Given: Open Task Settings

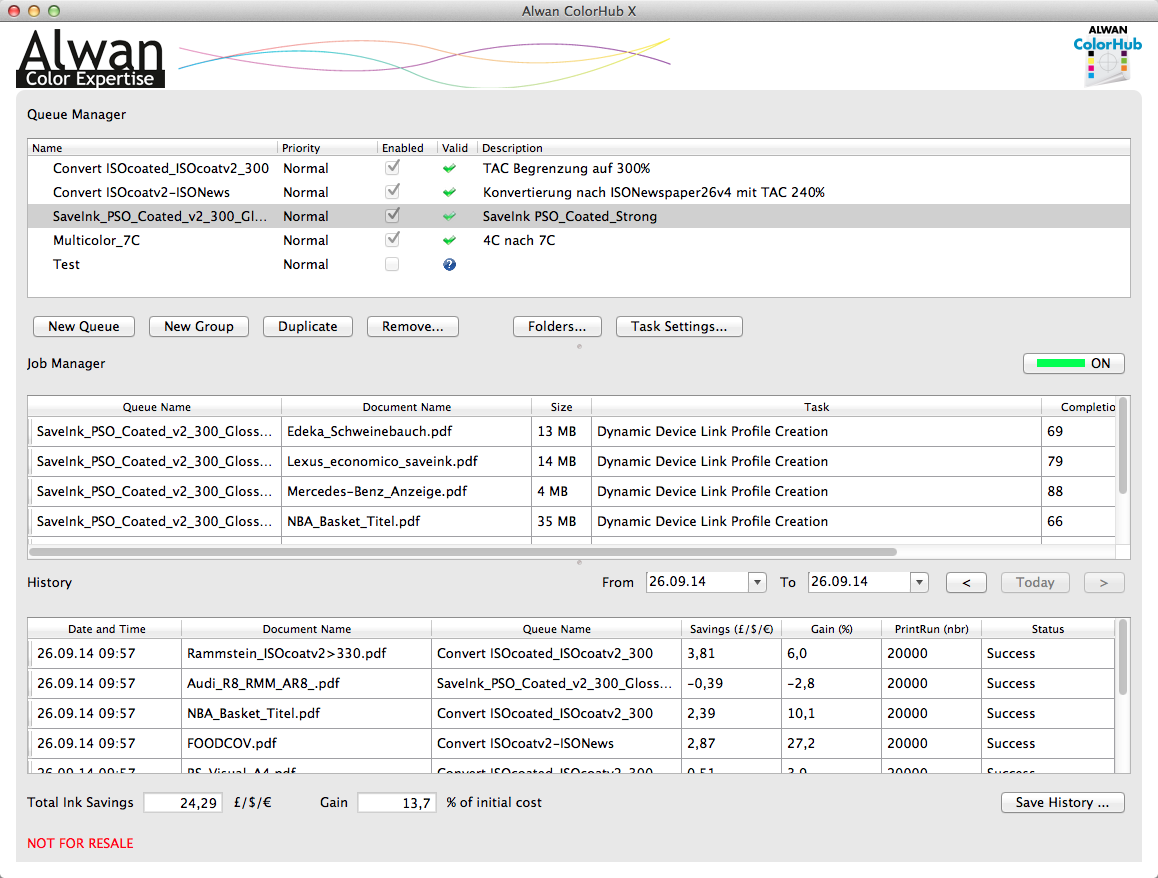Looking at the screenshot, I should 679,326.
